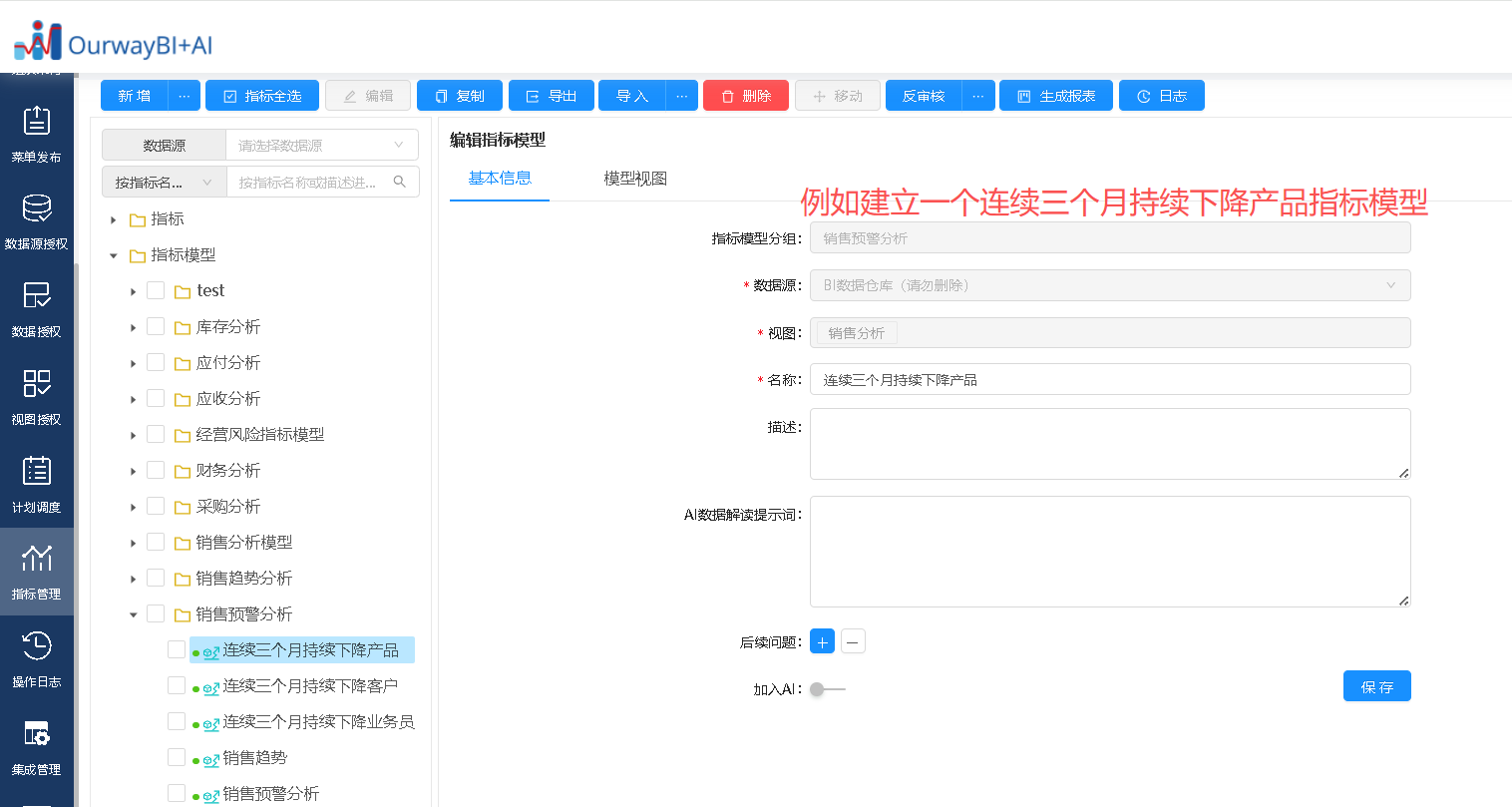Open the 请选择数据源 dropdown
This screenshot has height=807, width=1512.
point(321,146)
